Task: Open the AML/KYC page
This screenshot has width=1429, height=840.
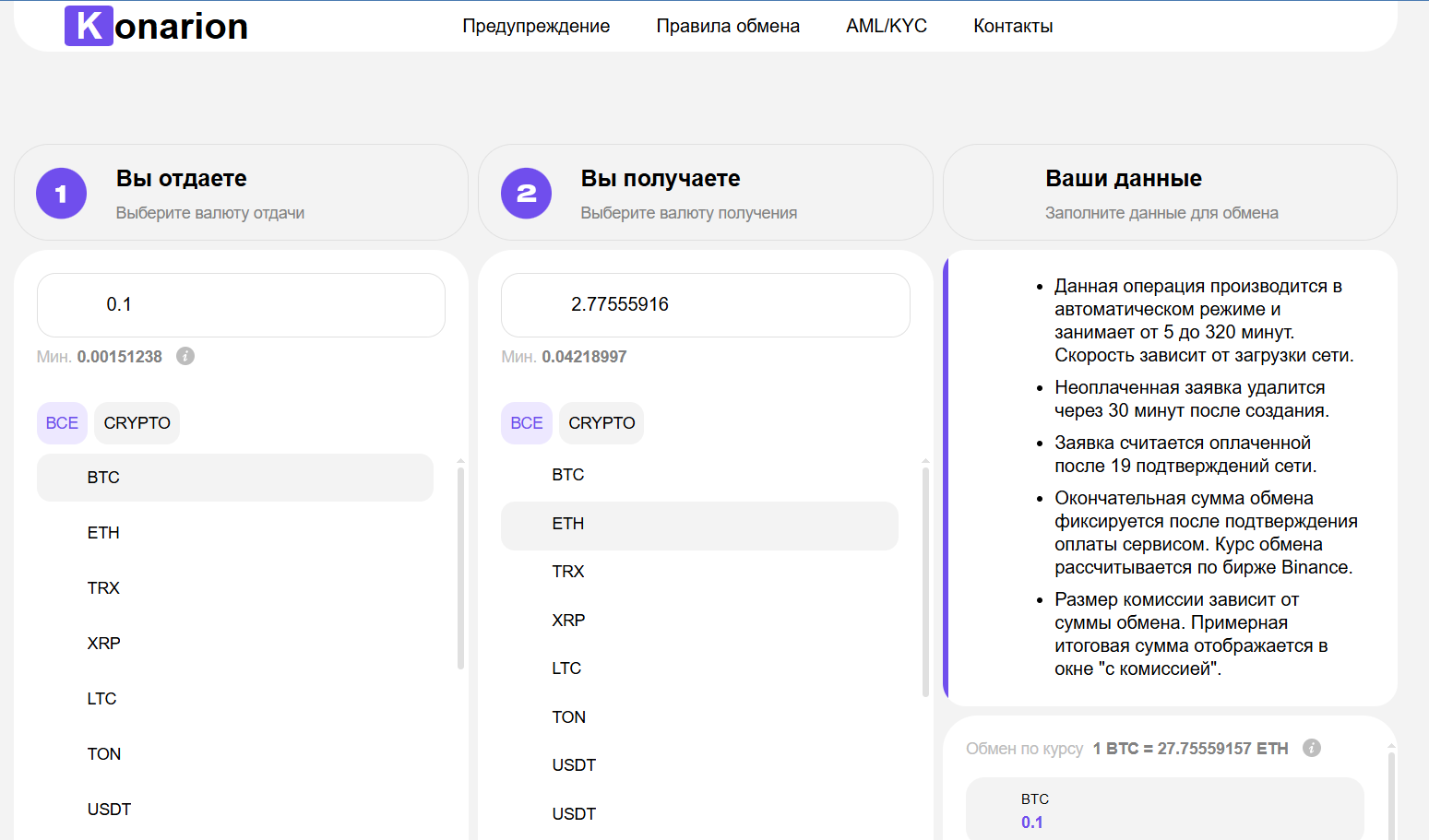Action: [x=887, y=26]
